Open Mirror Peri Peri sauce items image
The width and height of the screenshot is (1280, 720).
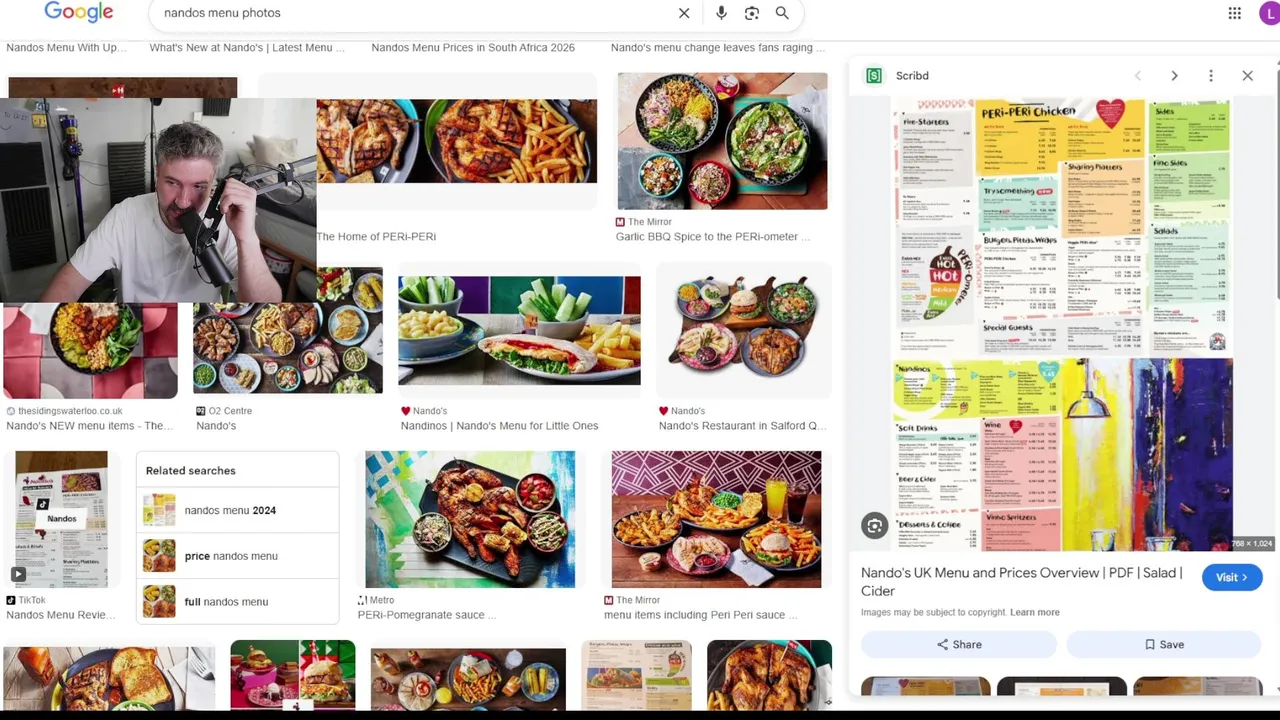coord(716,519)
